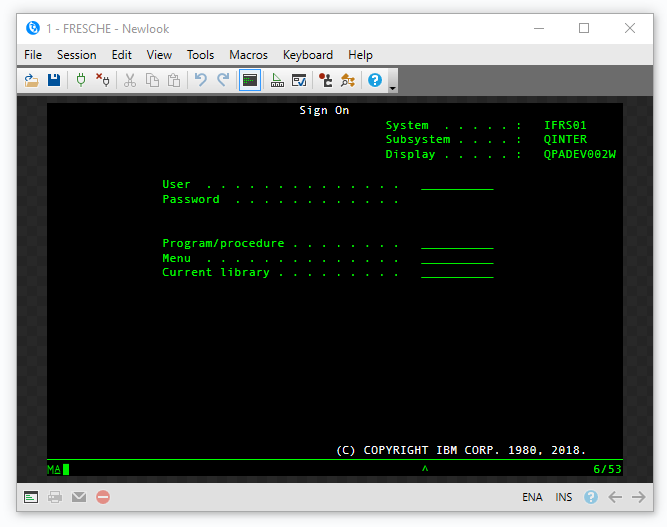The height and width of the screenshot is (527, 667).
Task: Click the orange inspect/identify tool icon
Action: click(x=348, y=80)
